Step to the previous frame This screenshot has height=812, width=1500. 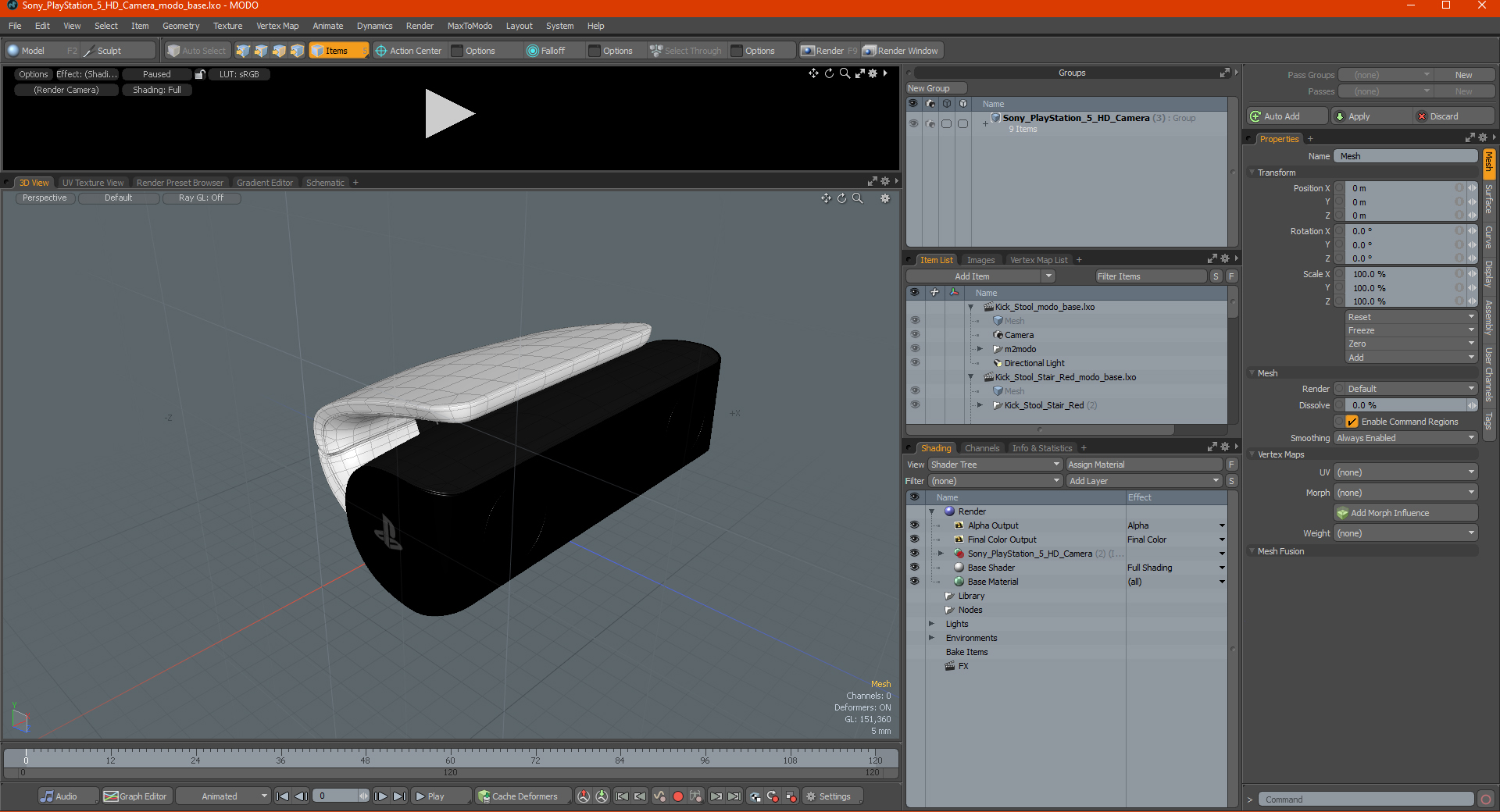302,796
